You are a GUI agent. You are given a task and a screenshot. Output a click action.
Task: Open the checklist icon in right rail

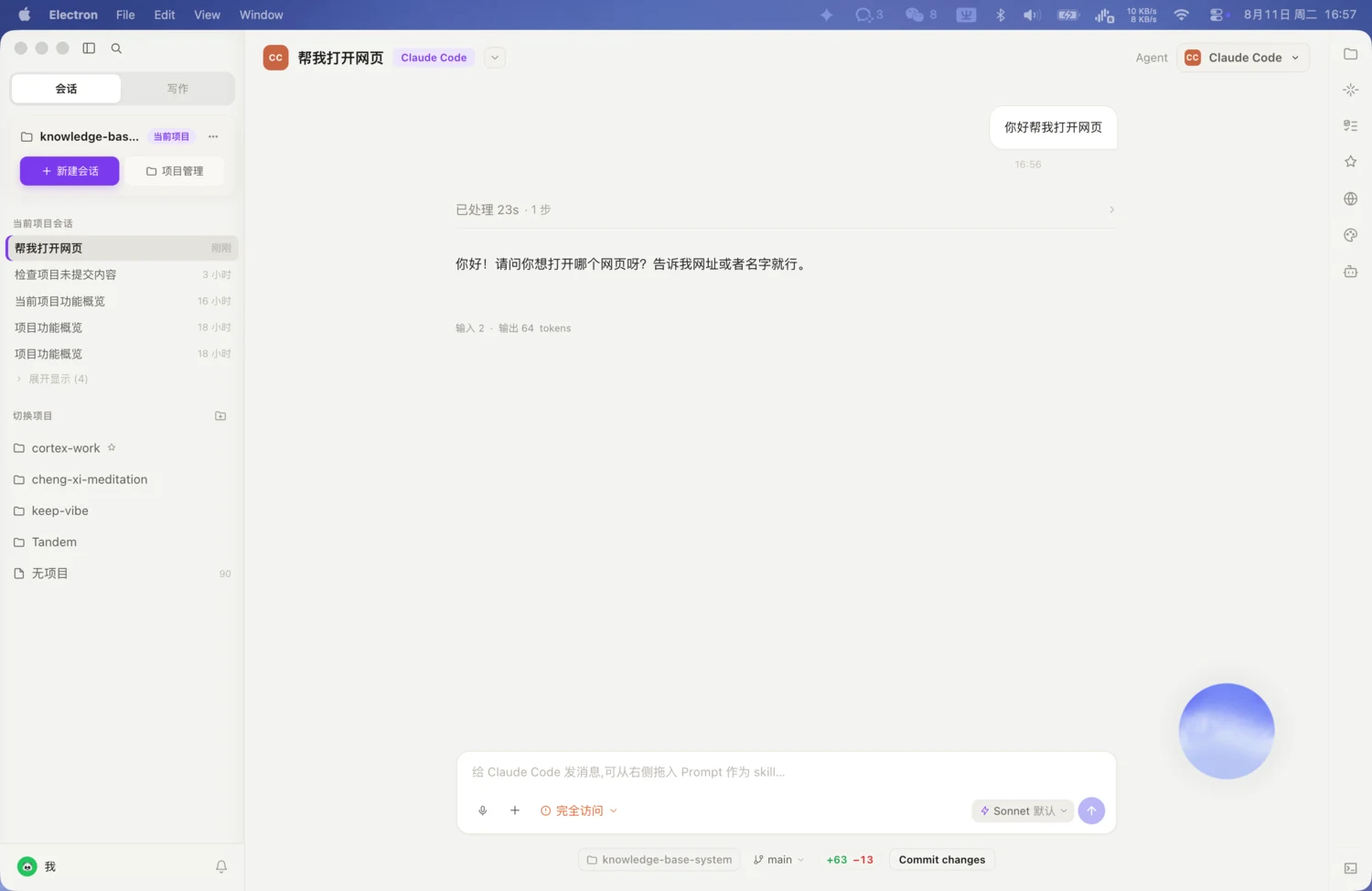pos(1350,126)
